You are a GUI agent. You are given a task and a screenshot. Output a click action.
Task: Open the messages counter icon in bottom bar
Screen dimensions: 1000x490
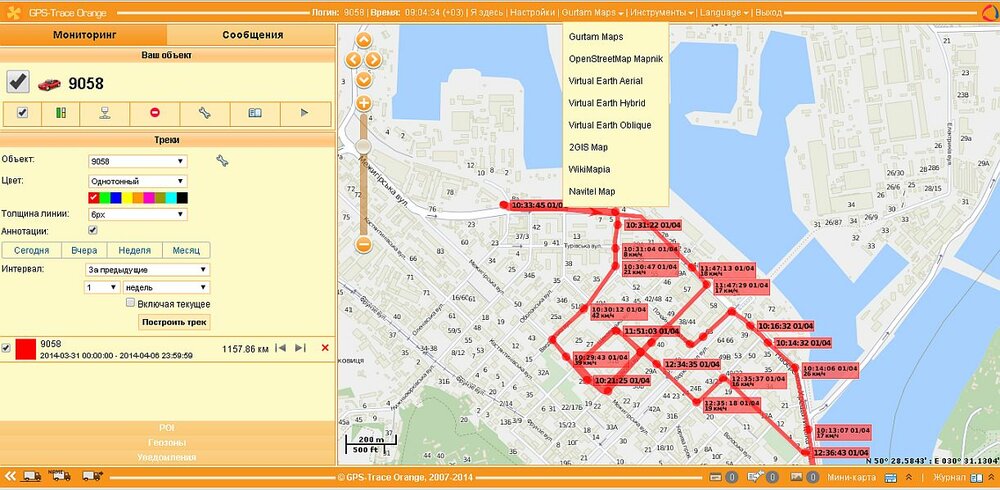[716, 477]
